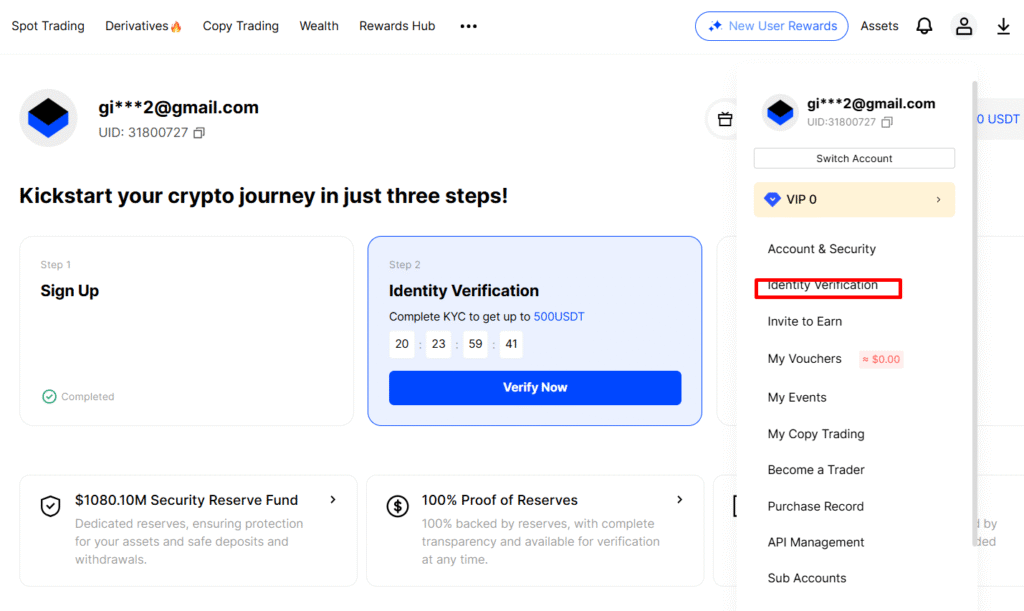Image resolution: width=1024 pixels, height=611 pixels.
Task: Copy the UID in dropdown panel
Action: coord(887,122)
